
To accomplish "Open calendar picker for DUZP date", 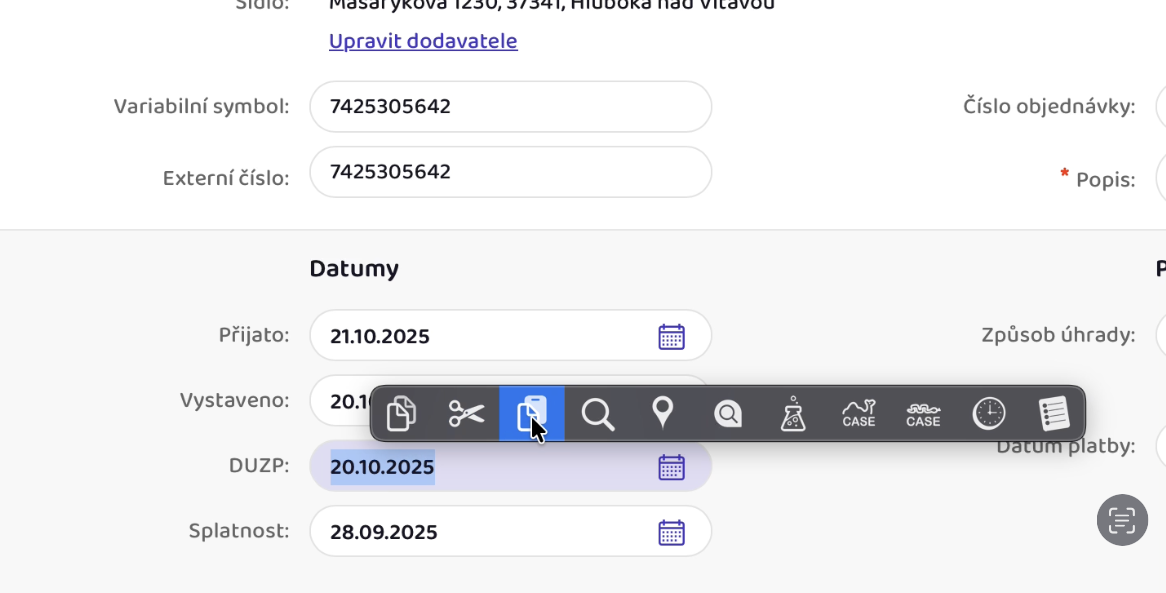I will (671, 467).
